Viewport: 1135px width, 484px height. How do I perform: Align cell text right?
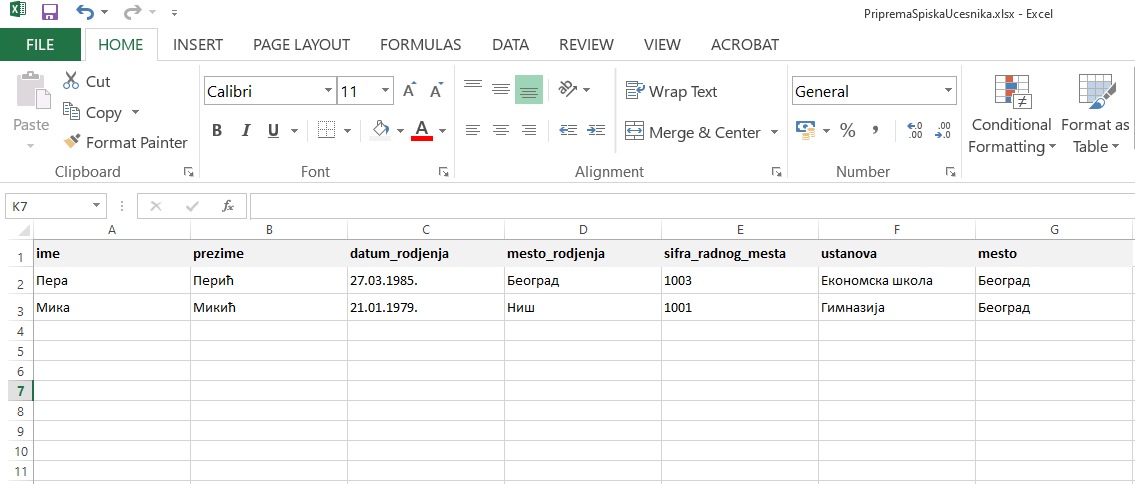click(529, 130)
